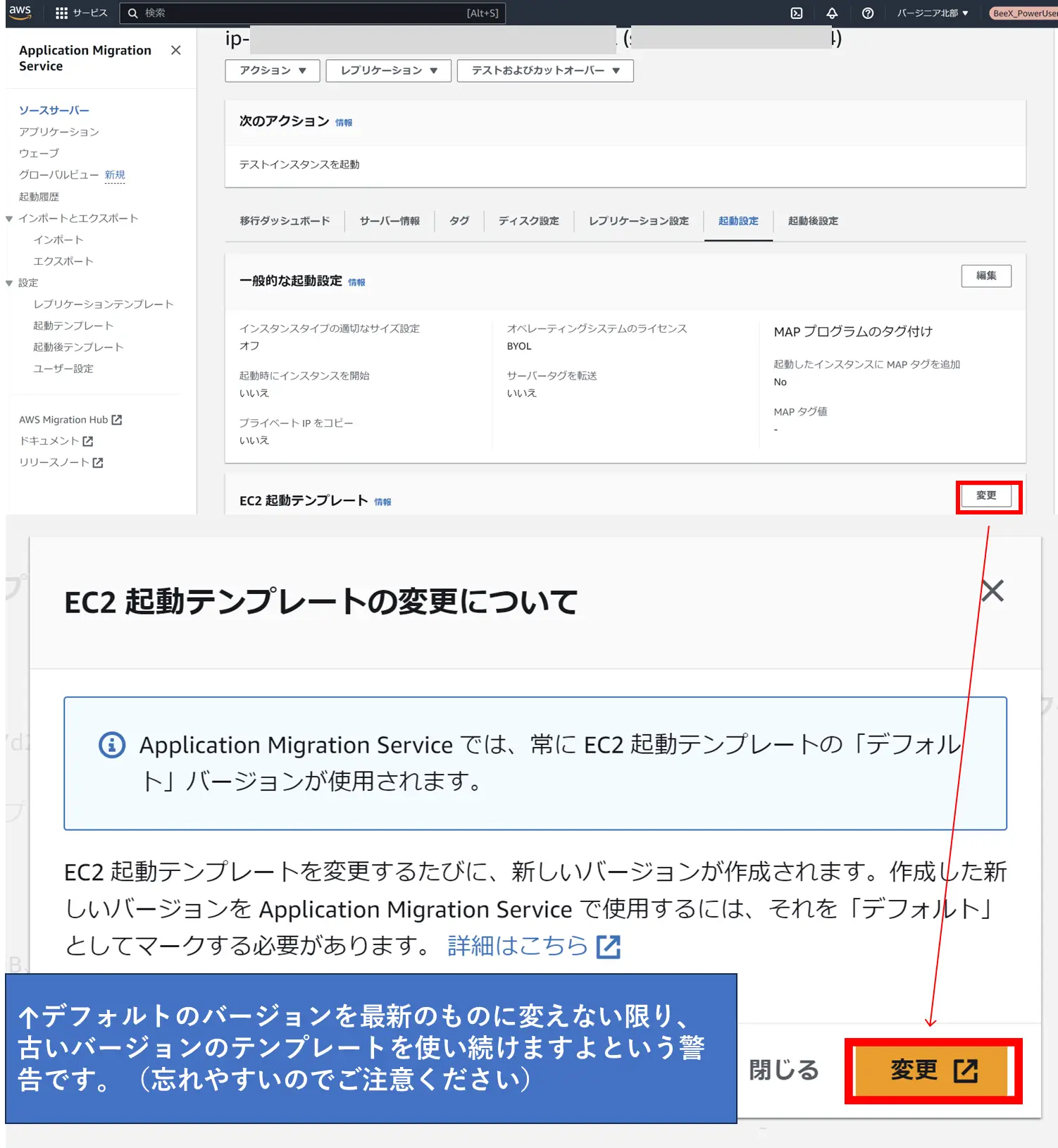Open the テストおよびカットオーバー dropdown
The image size is (1058, 1148).
[545, 70]
